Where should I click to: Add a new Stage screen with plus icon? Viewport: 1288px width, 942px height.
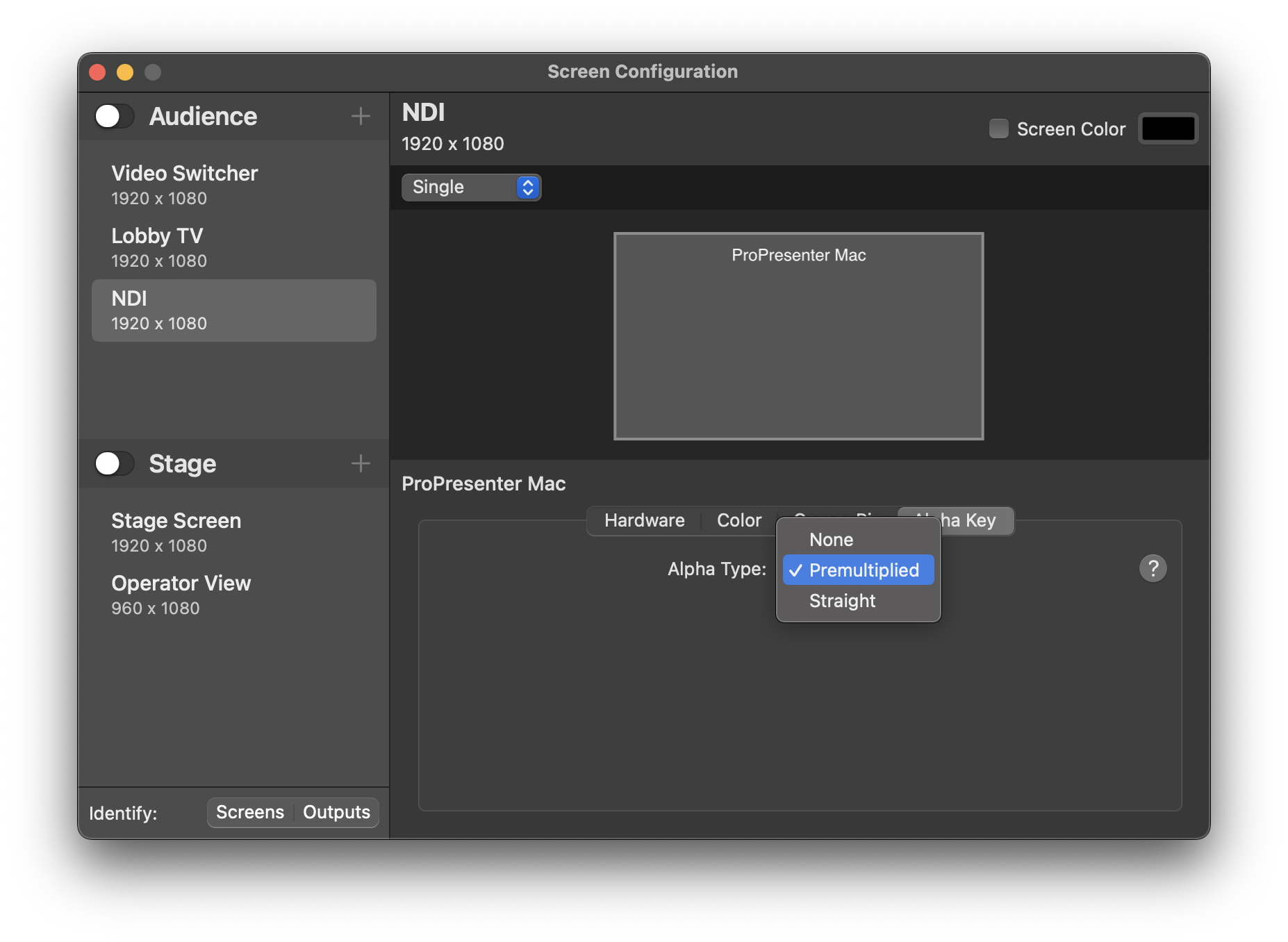pos(361,463)
